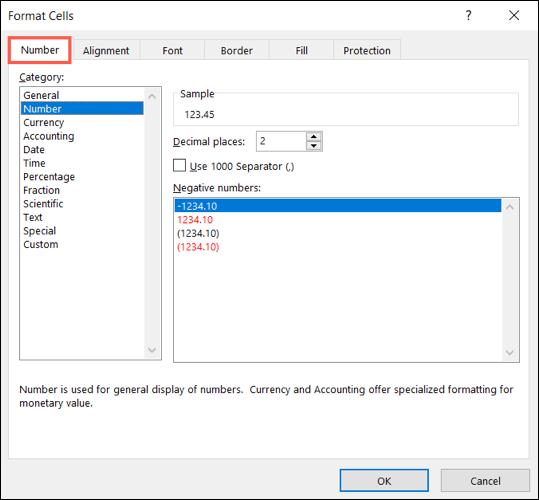
Task: Confirm with the OK button
Action: (384, 481)
